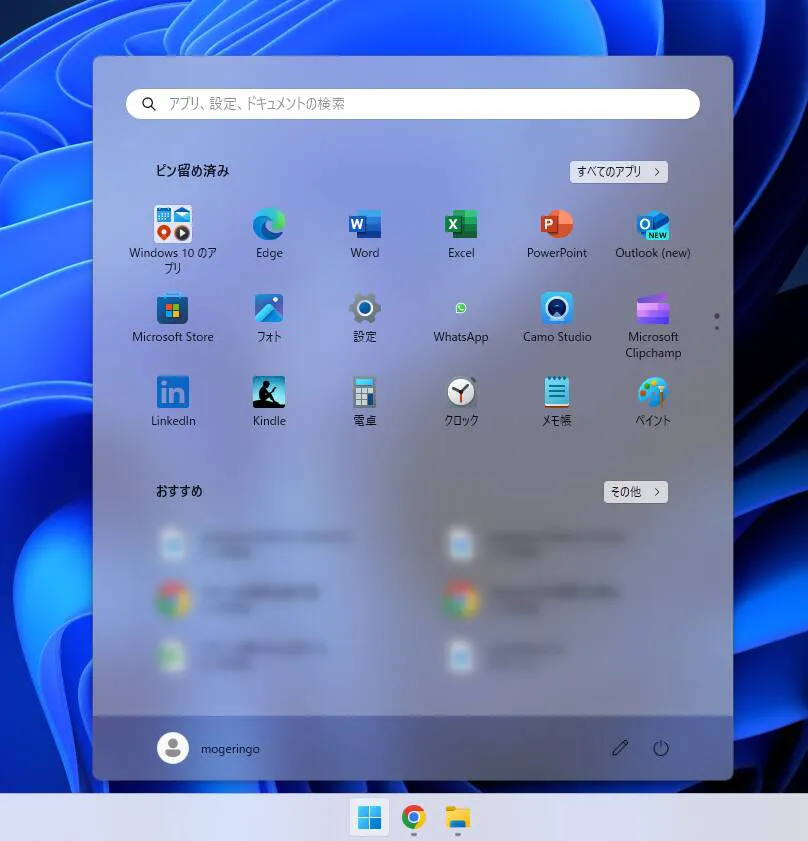Open File Explorer from the taskbar

coord(458,817)
